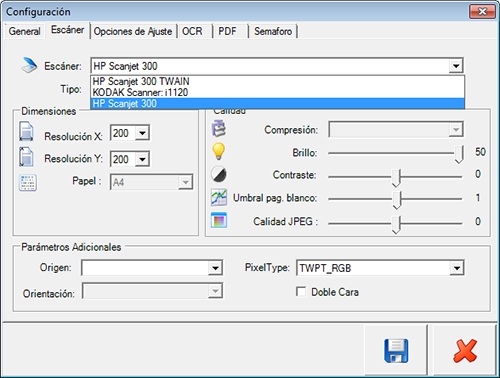Choose highlighted HP Scanjet 300 list entry
Image resolution: width=500 pixels, height=378 pixels.
click(277, 103)
